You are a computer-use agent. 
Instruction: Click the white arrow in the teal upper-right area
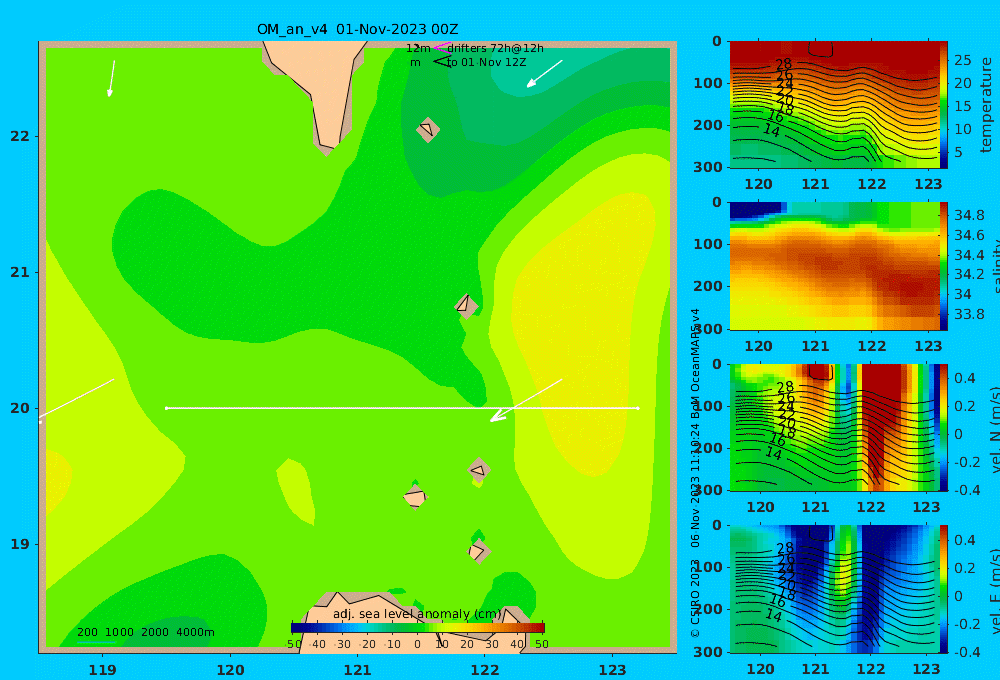[544, 74]
